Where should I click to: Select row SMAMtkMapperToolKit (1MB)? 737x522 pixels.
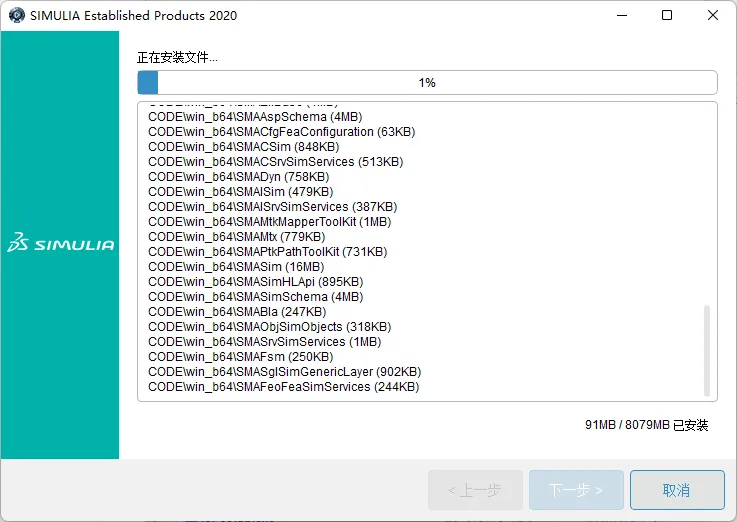(x=270, y=222)
